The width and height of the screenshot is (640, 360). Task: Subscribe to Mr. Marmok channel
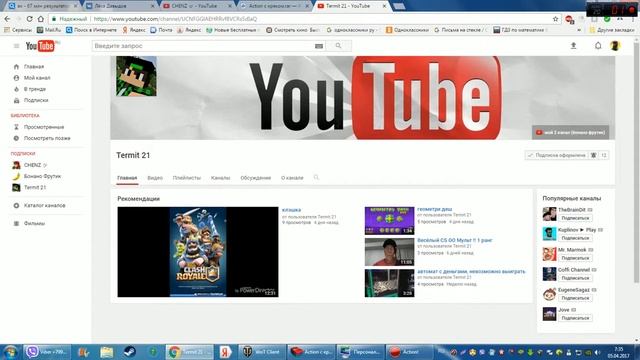pyautogui.click(x=575, y=258)
